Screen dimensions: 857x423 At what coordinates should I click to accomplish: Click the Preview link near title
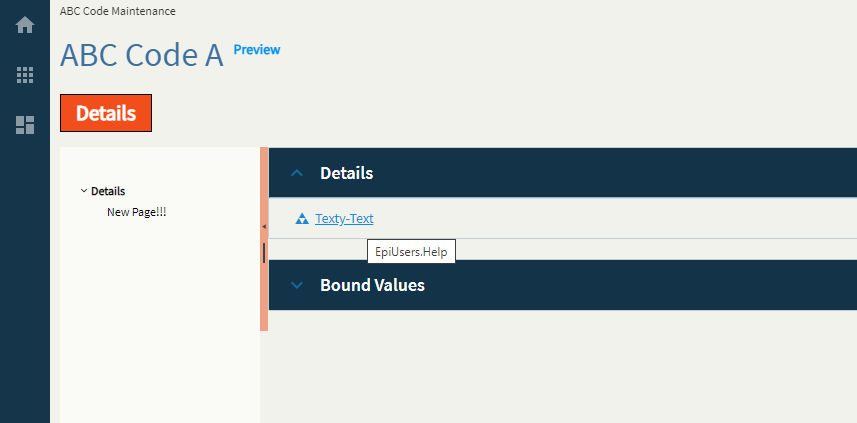[257, 50]
